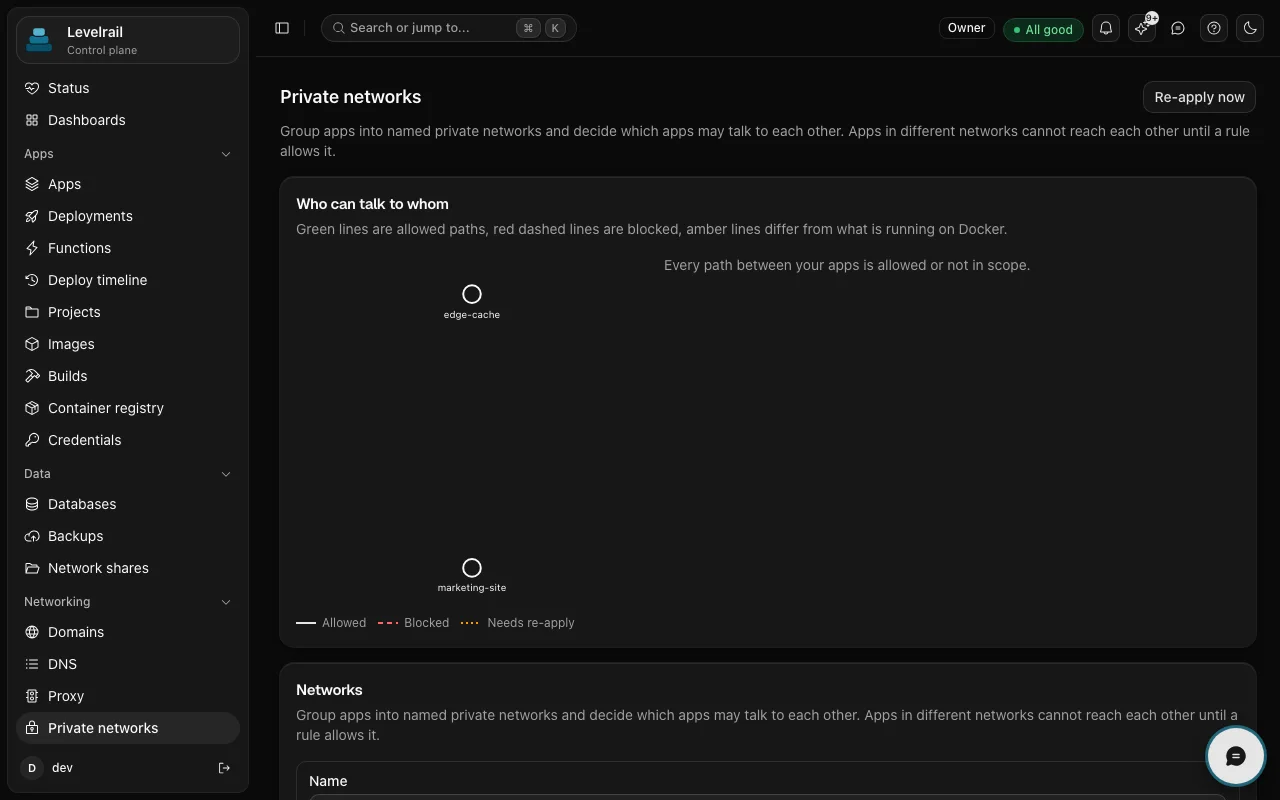Click the Deployments rocket icon
This screenshot has width=1280, height=800.
coord(32,216)
